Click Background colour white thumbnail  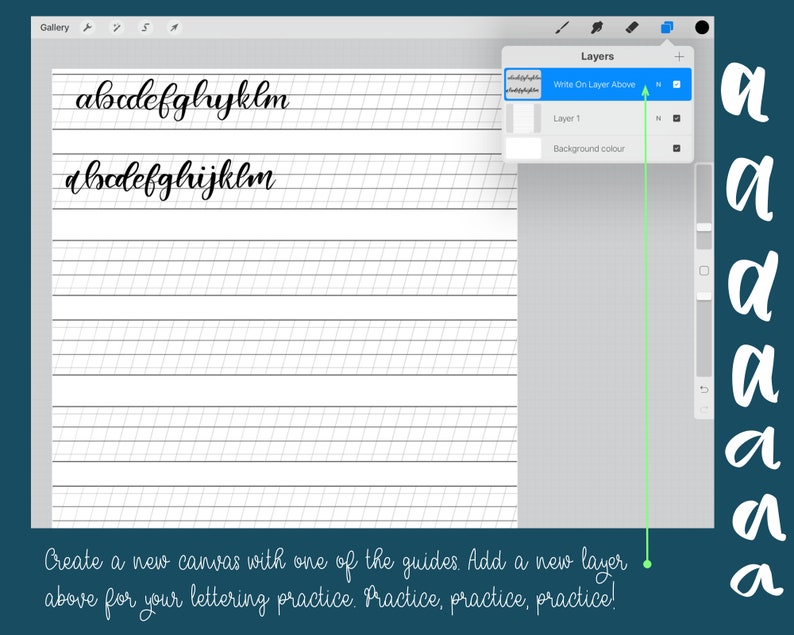(524, 148)
